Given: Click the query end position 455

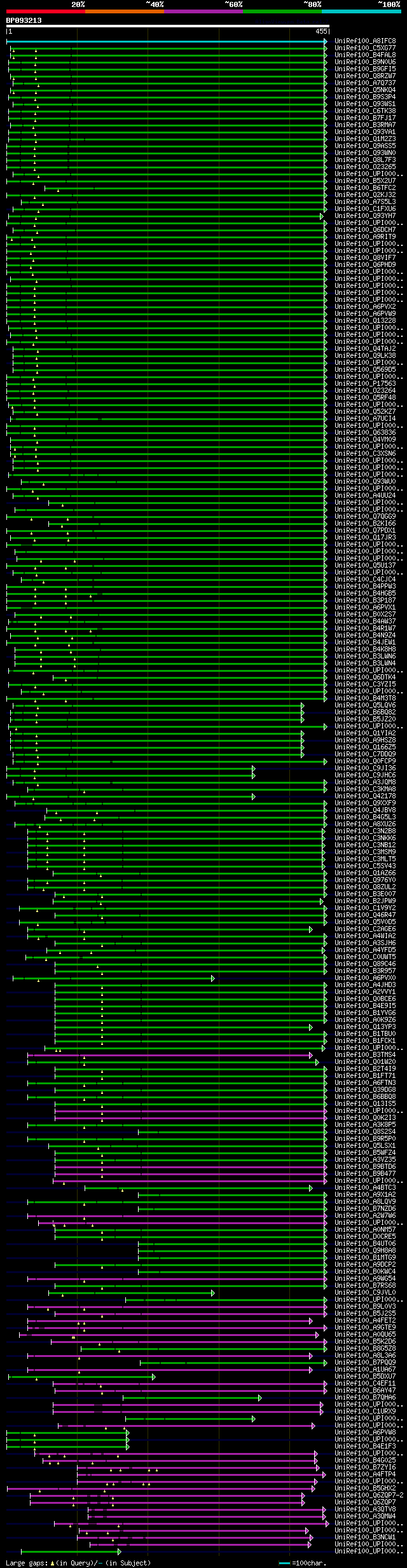Looking at the screenshot, I should [321, 31].
